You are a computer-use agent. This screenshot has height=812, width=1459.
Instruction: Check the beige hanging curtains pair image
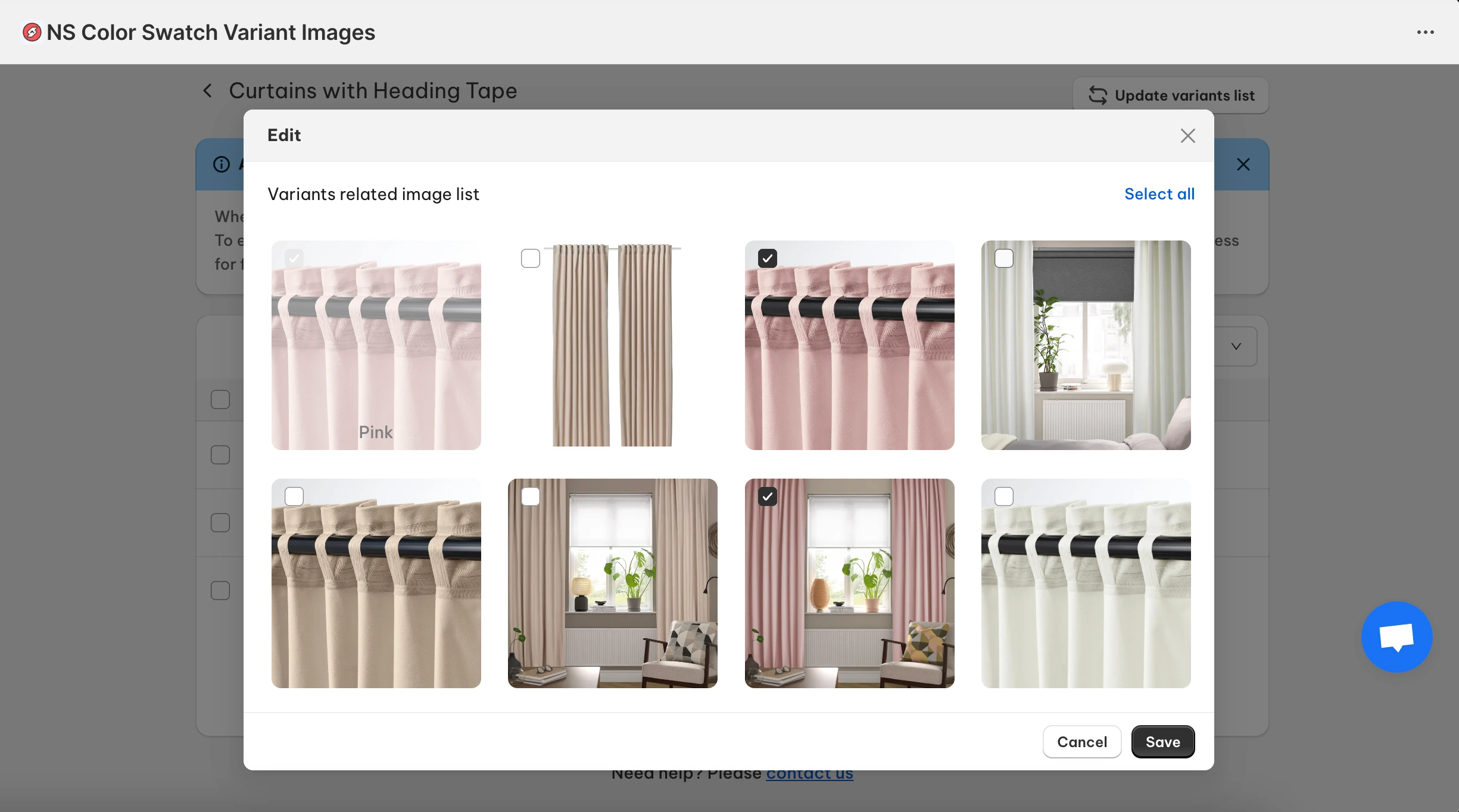531,258
